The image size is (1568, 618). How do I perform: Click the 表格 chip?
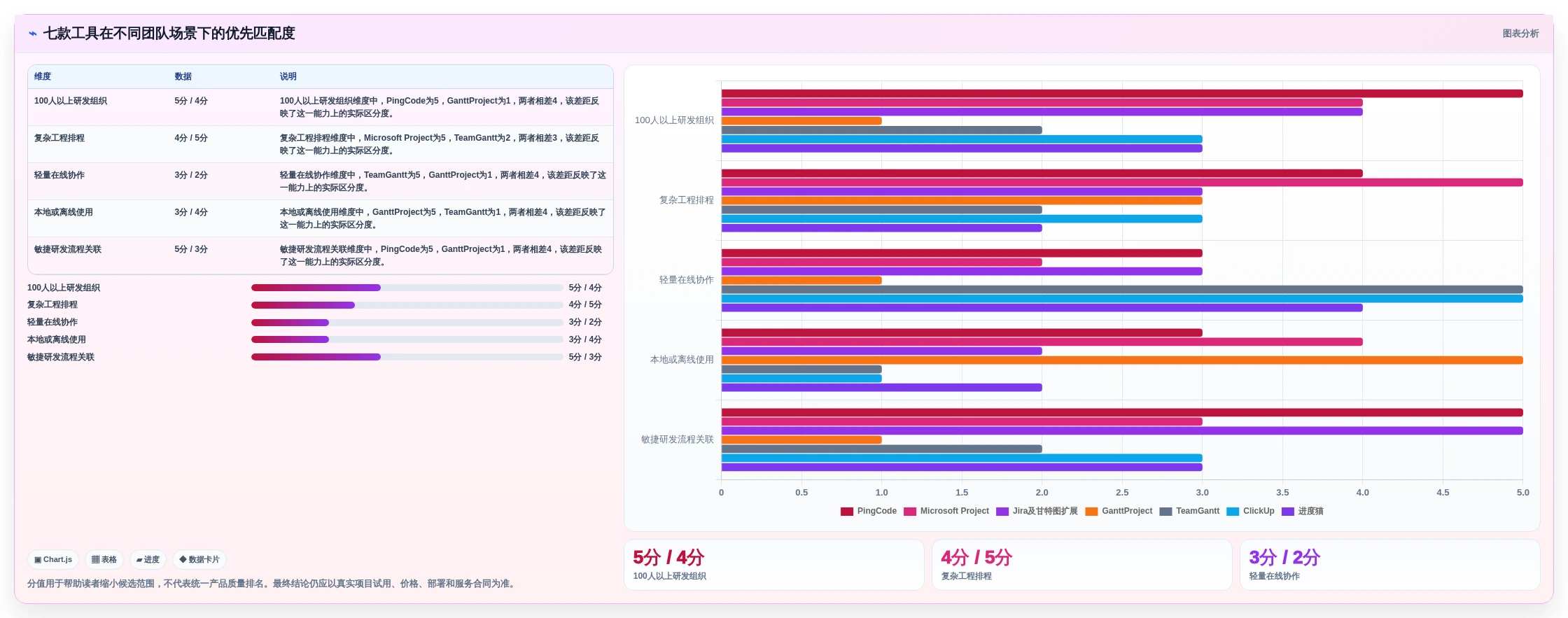coord(104,560)
